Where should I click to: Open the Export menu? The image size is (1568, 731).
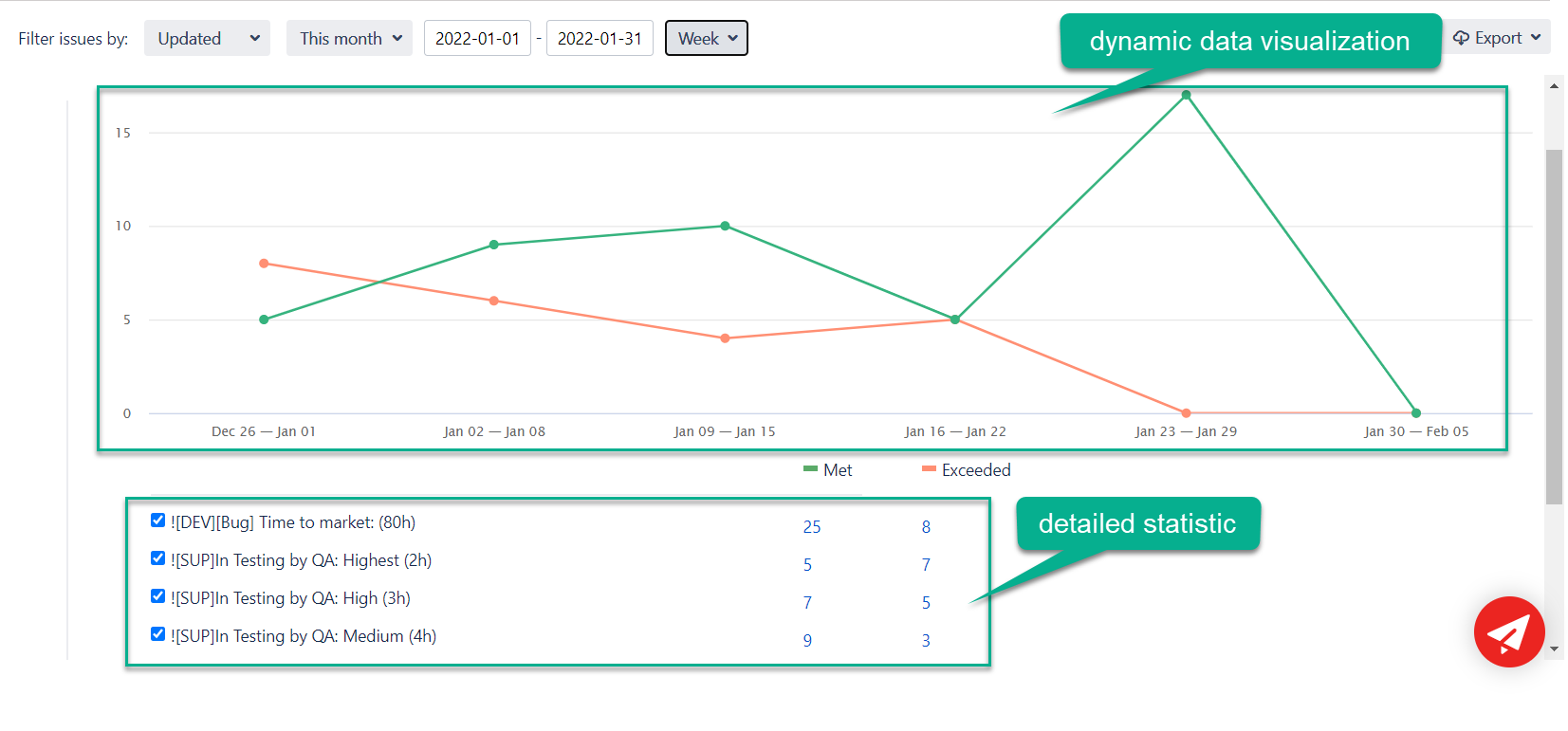point(1497,38)
